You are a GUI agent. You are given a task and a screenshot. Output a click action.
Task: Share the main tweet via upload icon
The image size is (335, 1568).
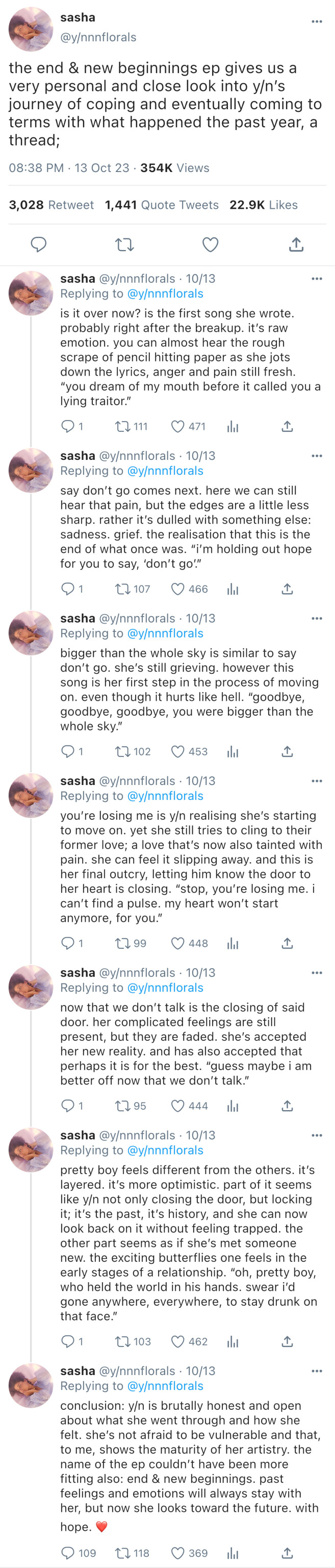(296, 244)
